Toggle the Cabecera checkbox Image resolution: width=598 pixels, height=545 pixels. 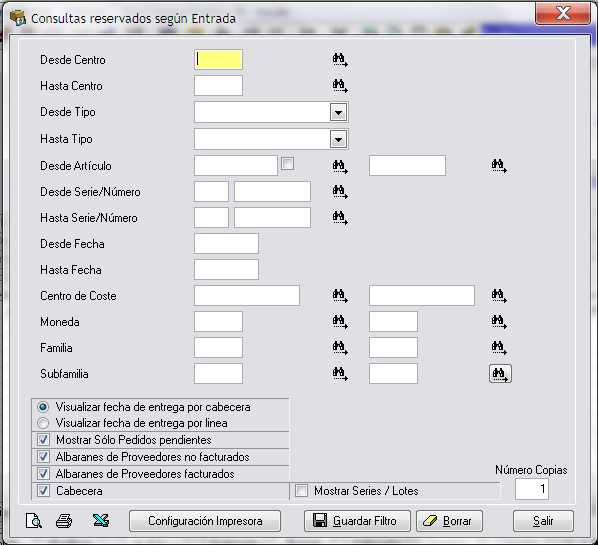[43, 491]
